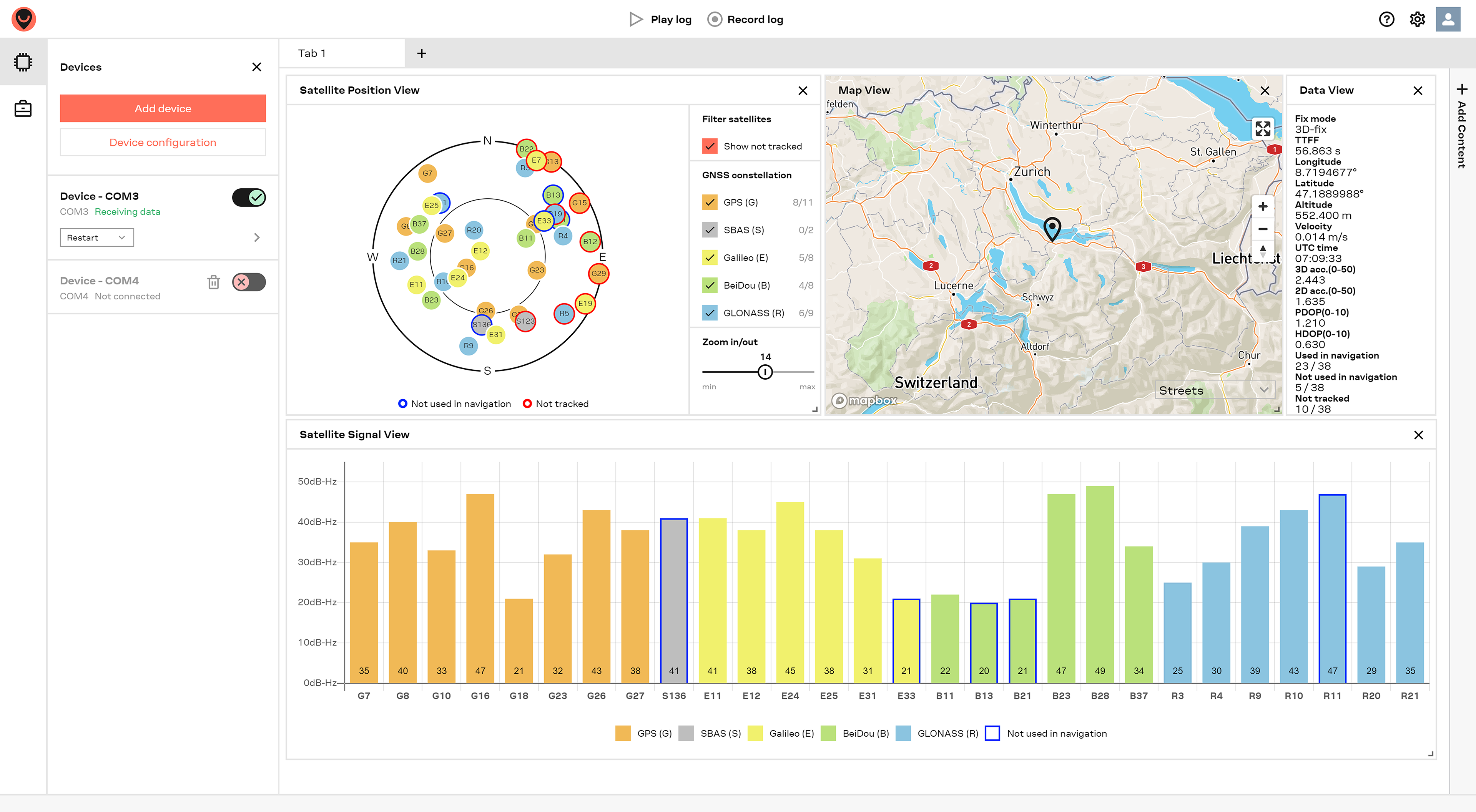The width and height of the screenshot is (1476, 812).
Task: Expand Device - COM3 details with the chevron
Action: (257, 237)
